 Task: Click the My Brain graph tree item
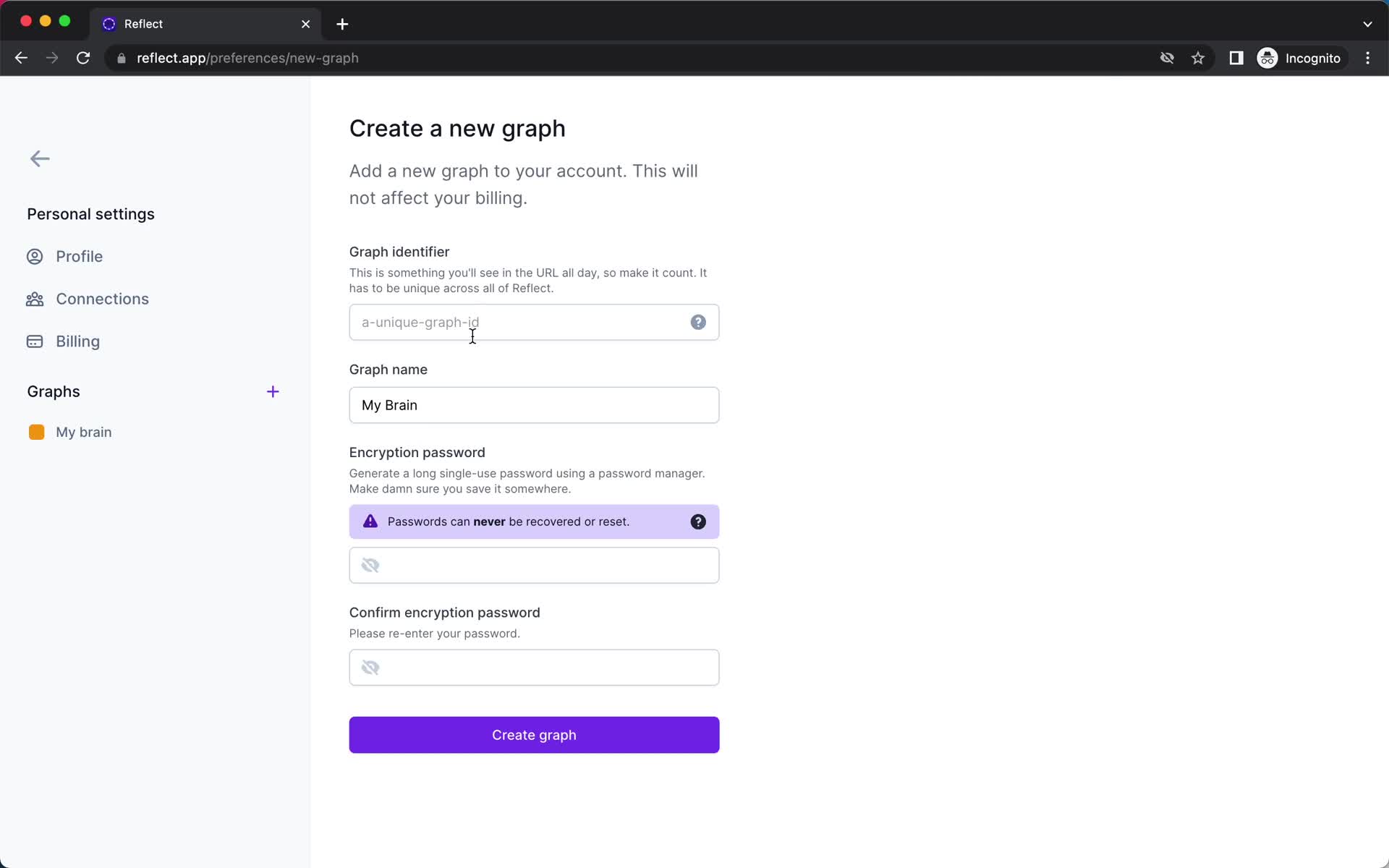point(84,432)
